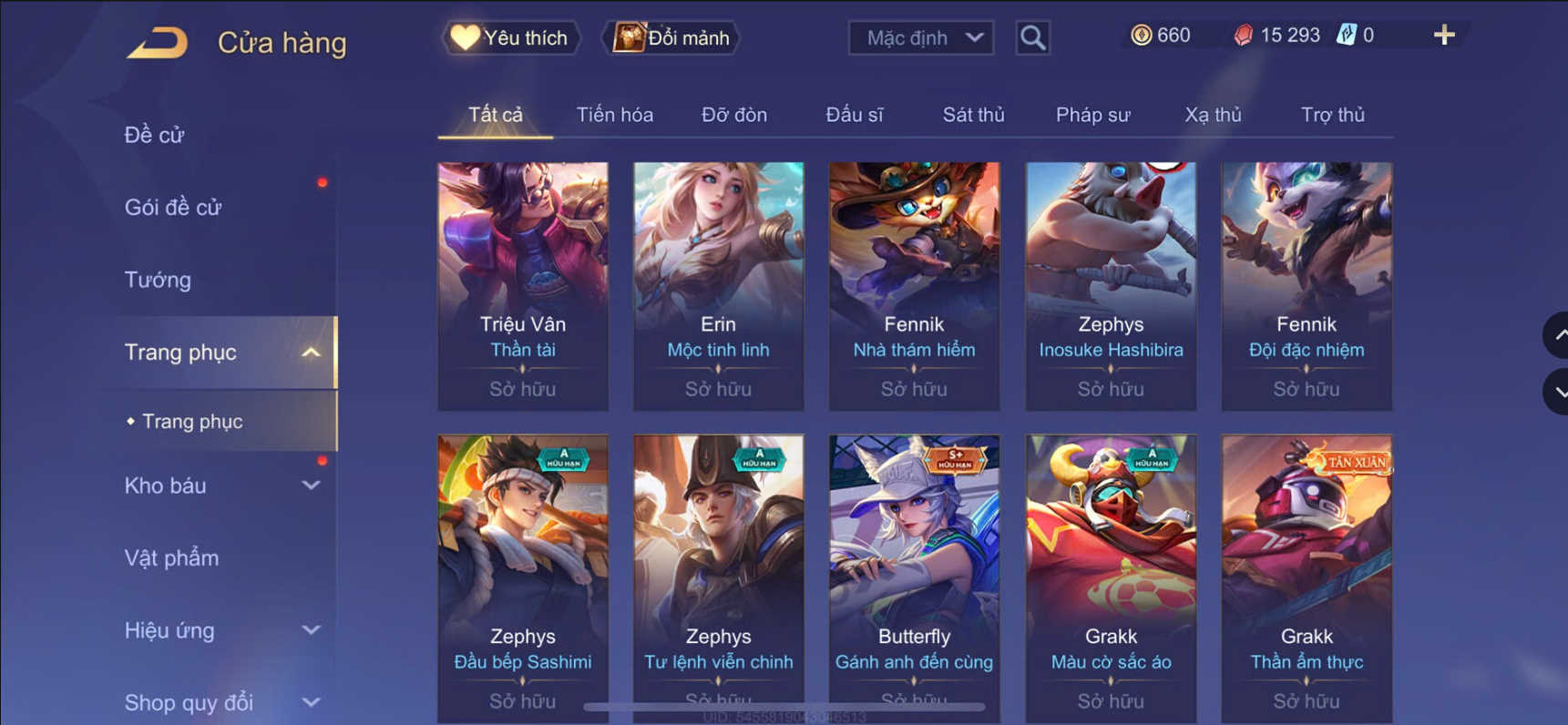Image resolution: width=1568 pixels, height=725 pixels.
Task: Tap the blue ticket currency icon
Action: click(1346, 36)
